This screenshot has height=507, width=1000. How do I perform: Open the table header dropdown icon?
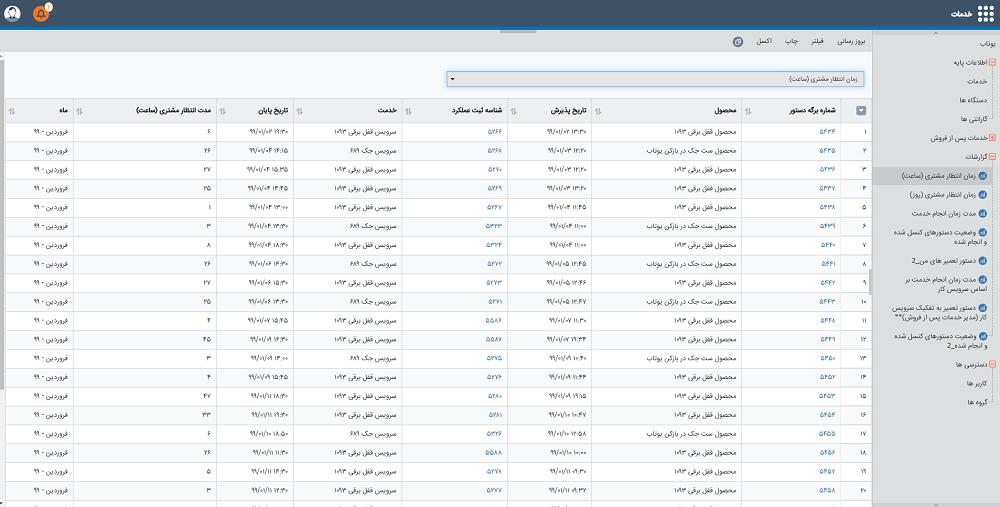pyautogui.click(x=861, y=111)
